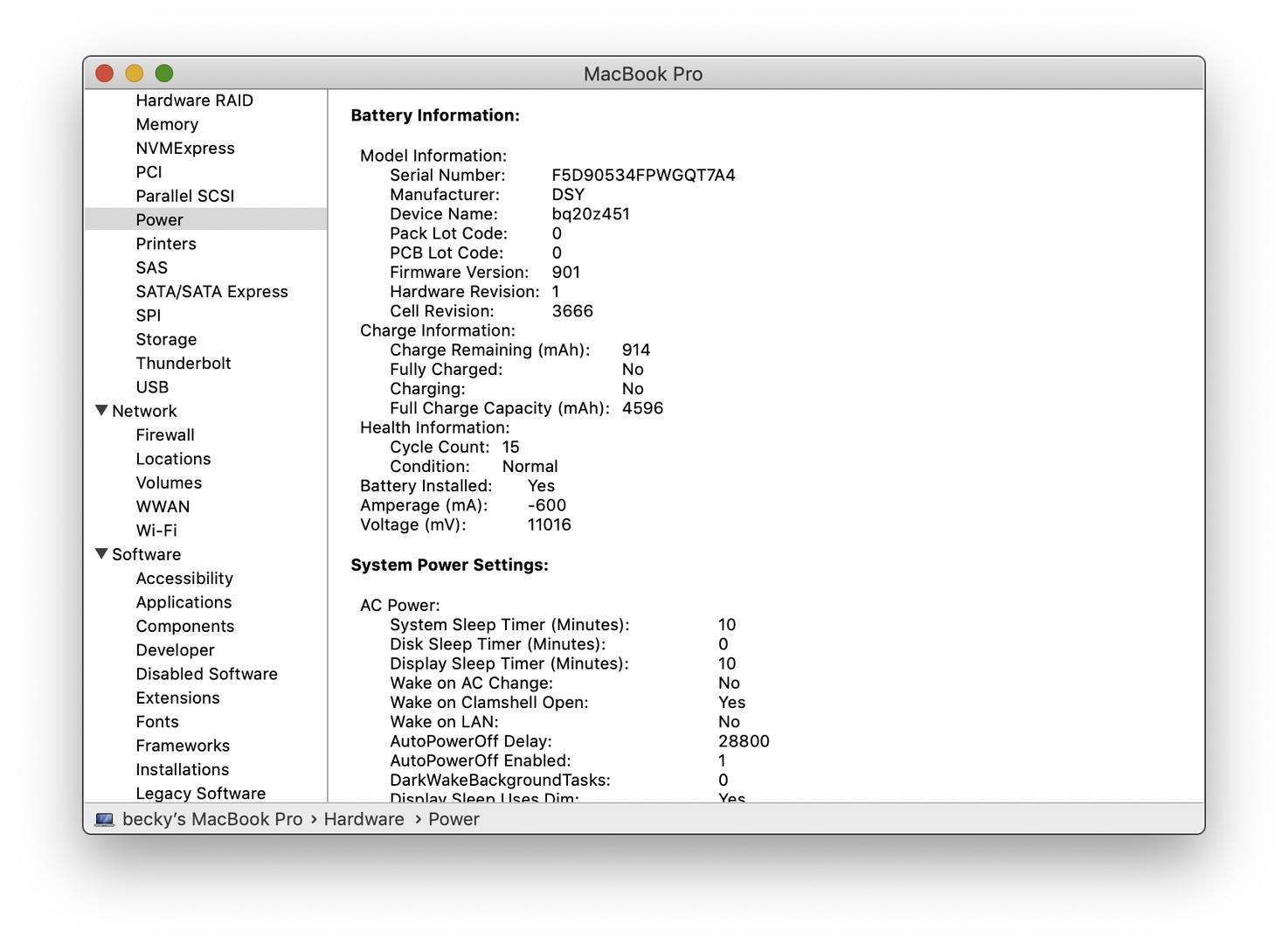
Task: Select Frameworks in the sidebar
Action: [x=183, y=746]
